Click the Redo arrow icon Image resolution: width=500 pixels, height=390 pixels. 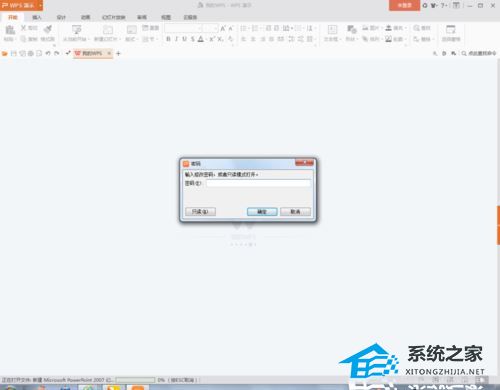pyautogui.click(x=57, y=53)
